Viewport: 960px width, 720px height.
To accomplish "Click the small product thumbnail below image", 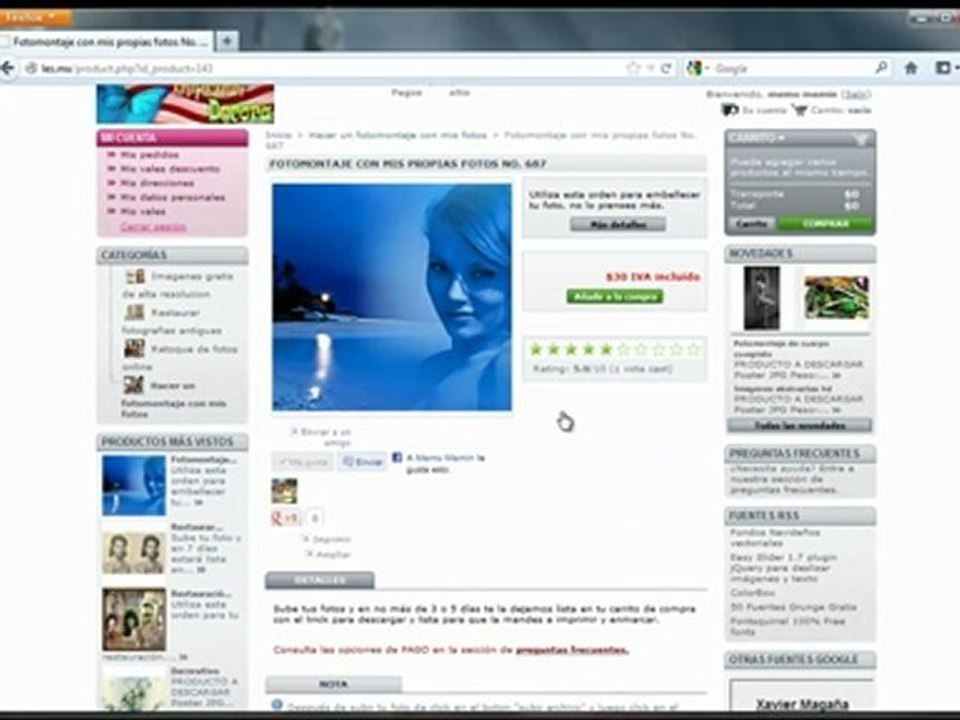I will (284, 491).
